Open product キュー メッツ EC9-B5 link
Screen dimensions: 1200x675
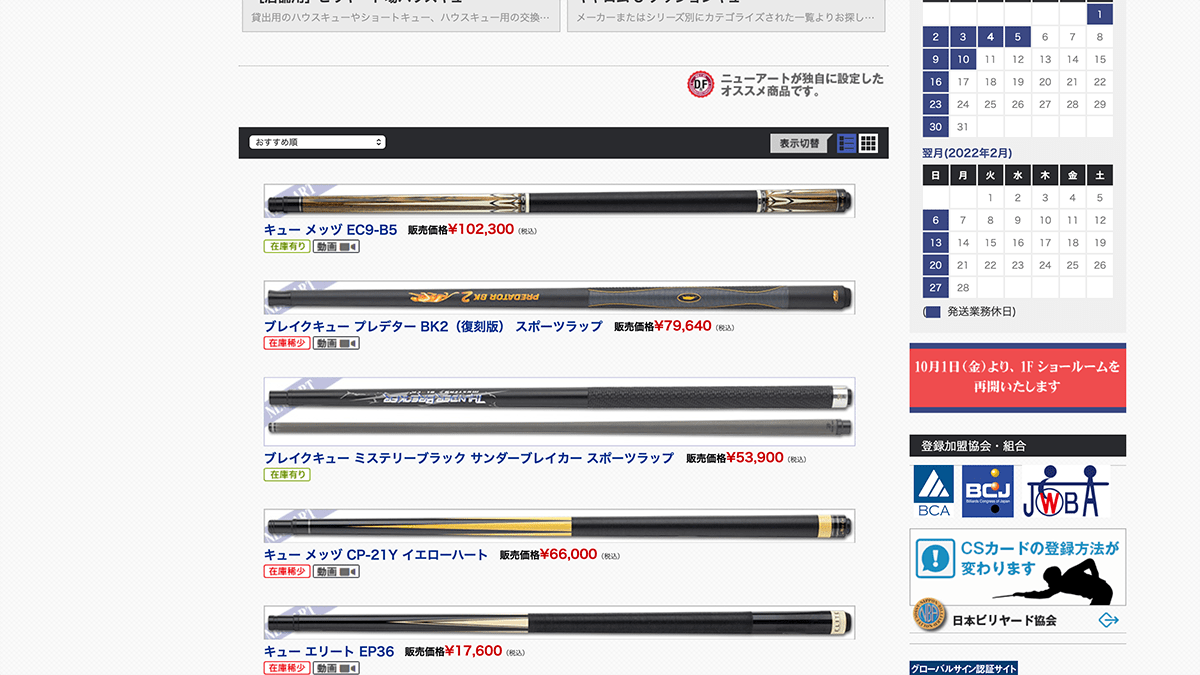(x=330, y=229)
